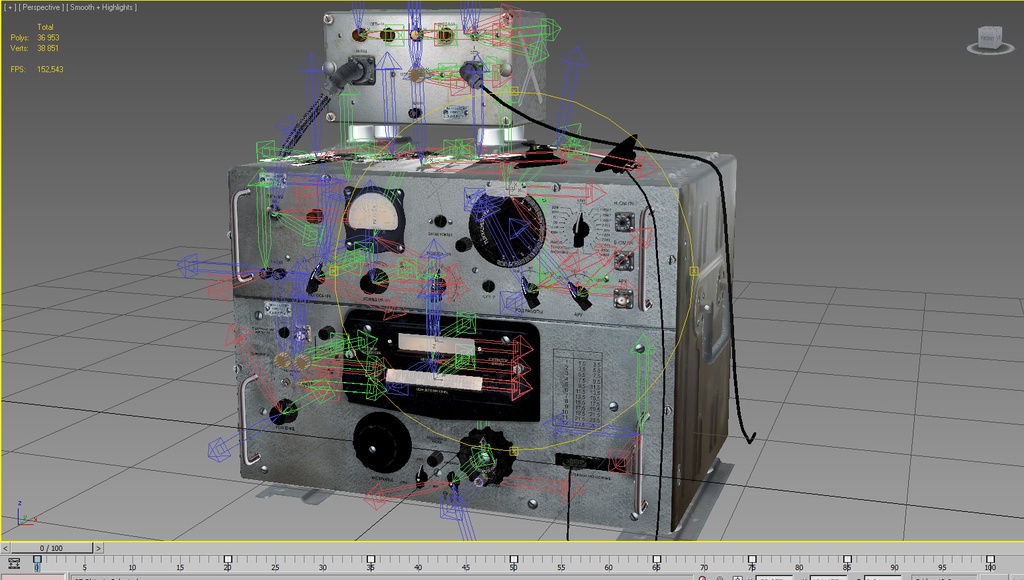Screen dimensions: 1024x580
Task: Select the keyframe at frame 50
Action: pyautogui.click(x=513, y=560)
